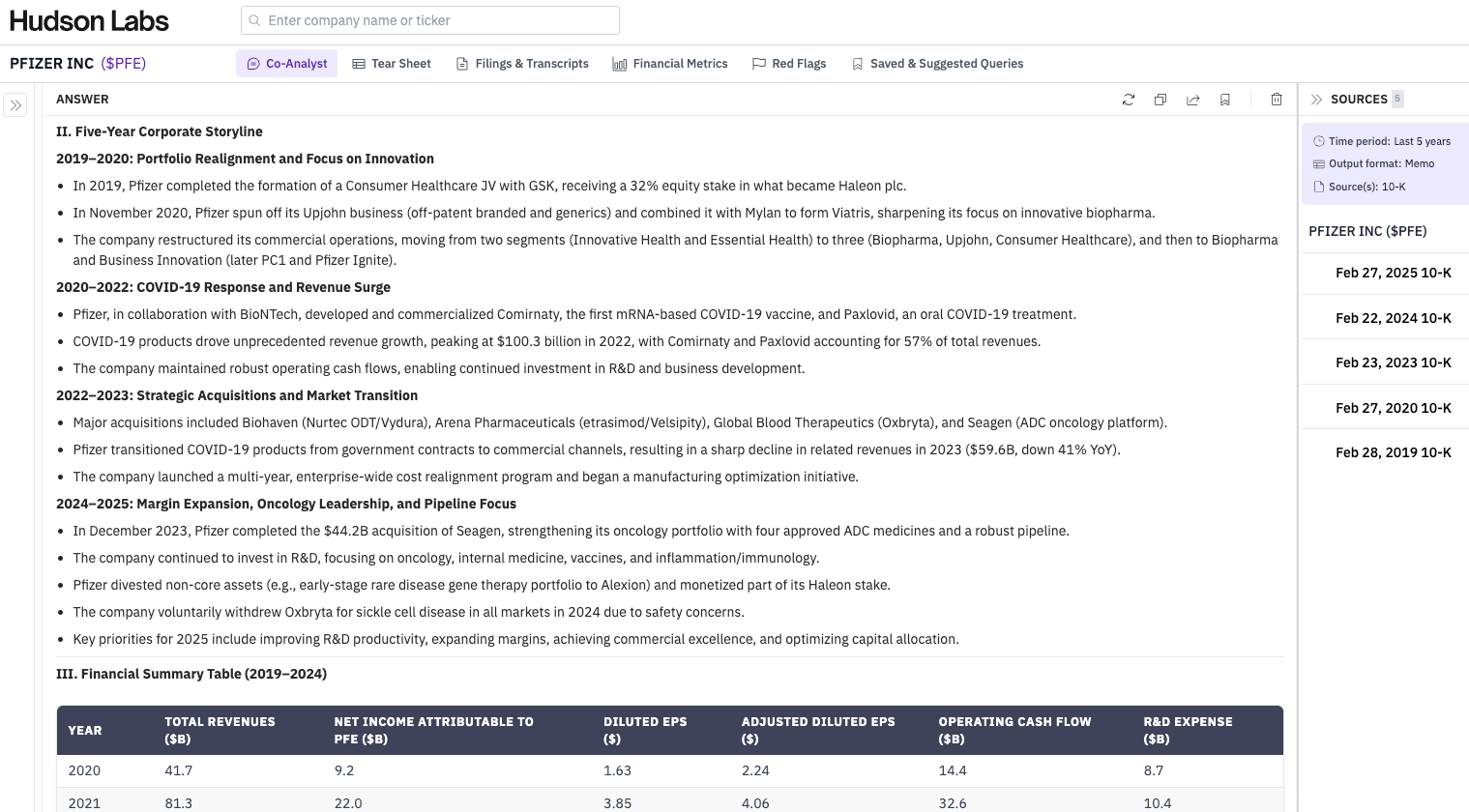Open Saved & Suggested Queries
The image size is (1469, 812).
click(x=937, y=64)
